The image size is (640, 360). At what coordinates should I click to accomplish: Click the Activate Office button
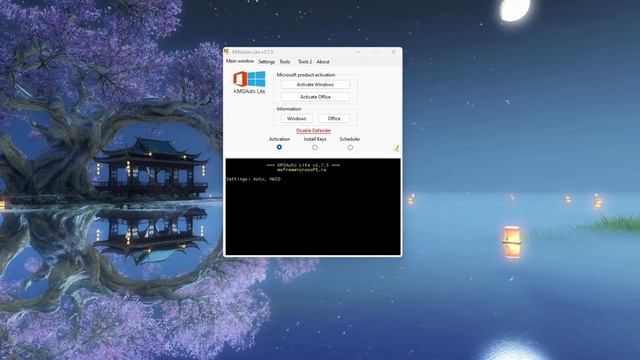[x=315, y=97]
